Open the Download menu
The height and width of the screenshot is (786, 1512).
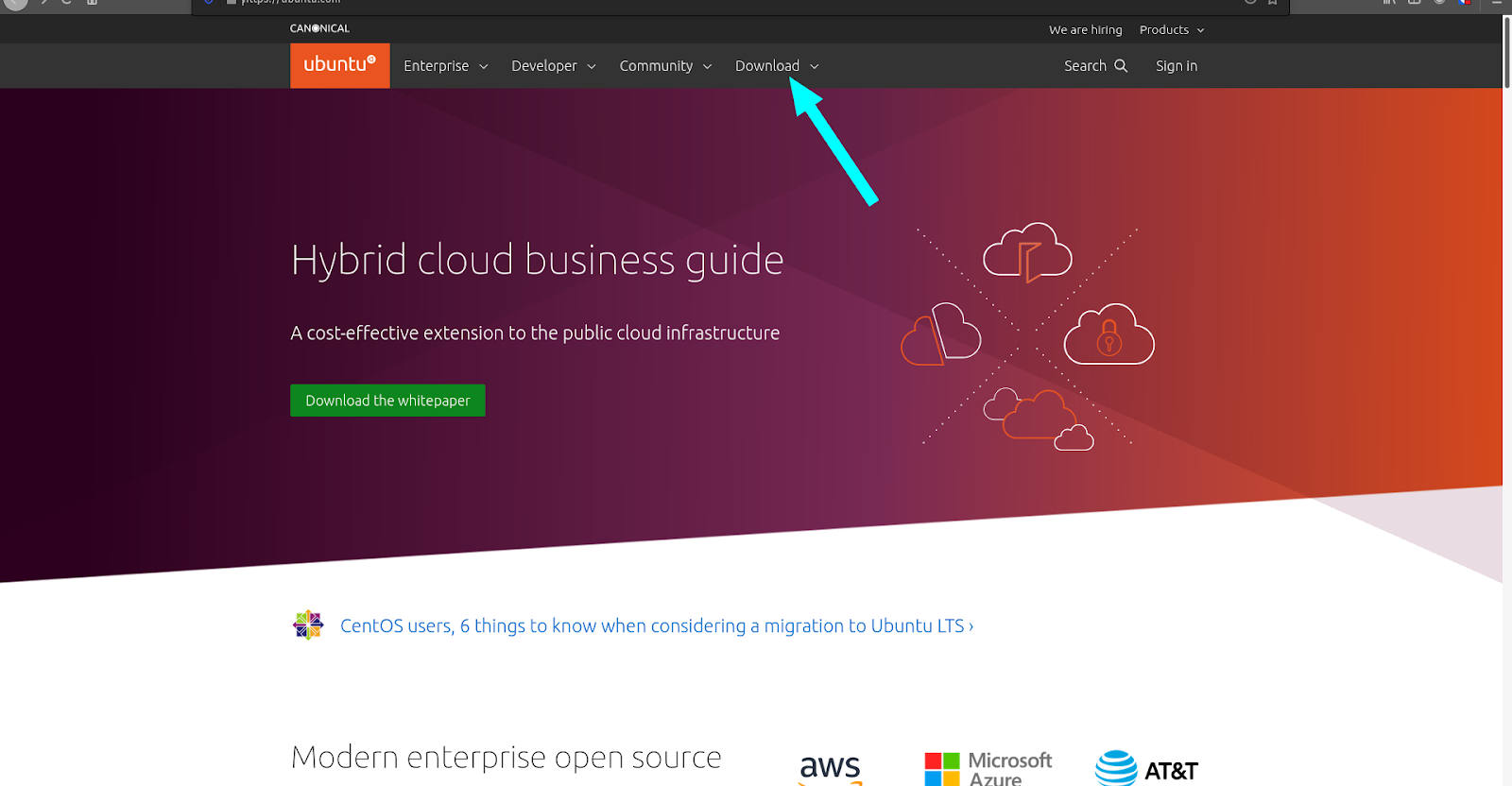(x=777, y=66)
